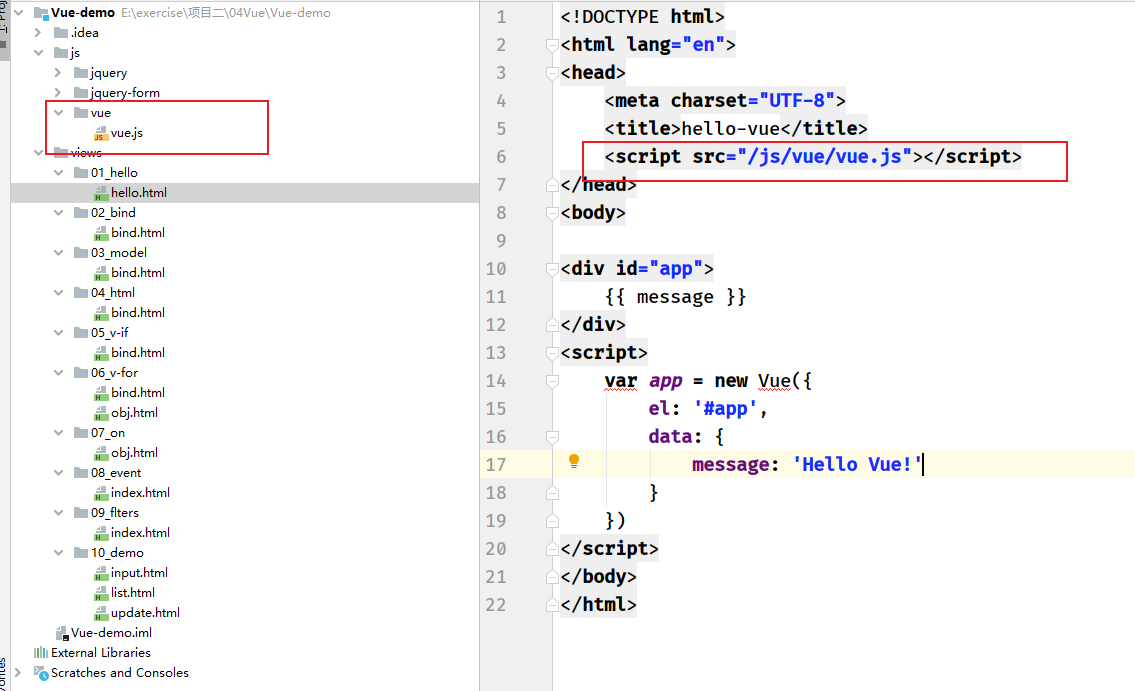This screenshot has height=691, width=1135.
Task: Fold the head tag at line 3
Action: coord(552,73)
